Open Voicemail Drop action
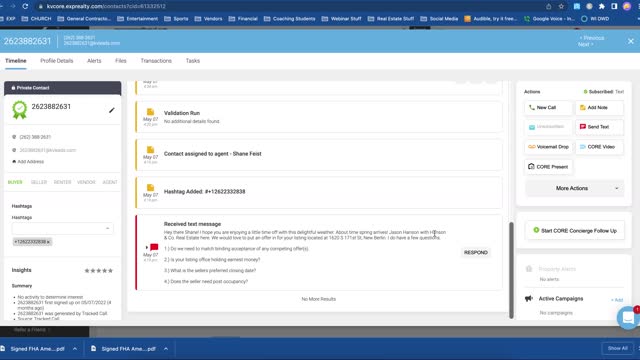640x360 pixels. [x=548, y=147]
